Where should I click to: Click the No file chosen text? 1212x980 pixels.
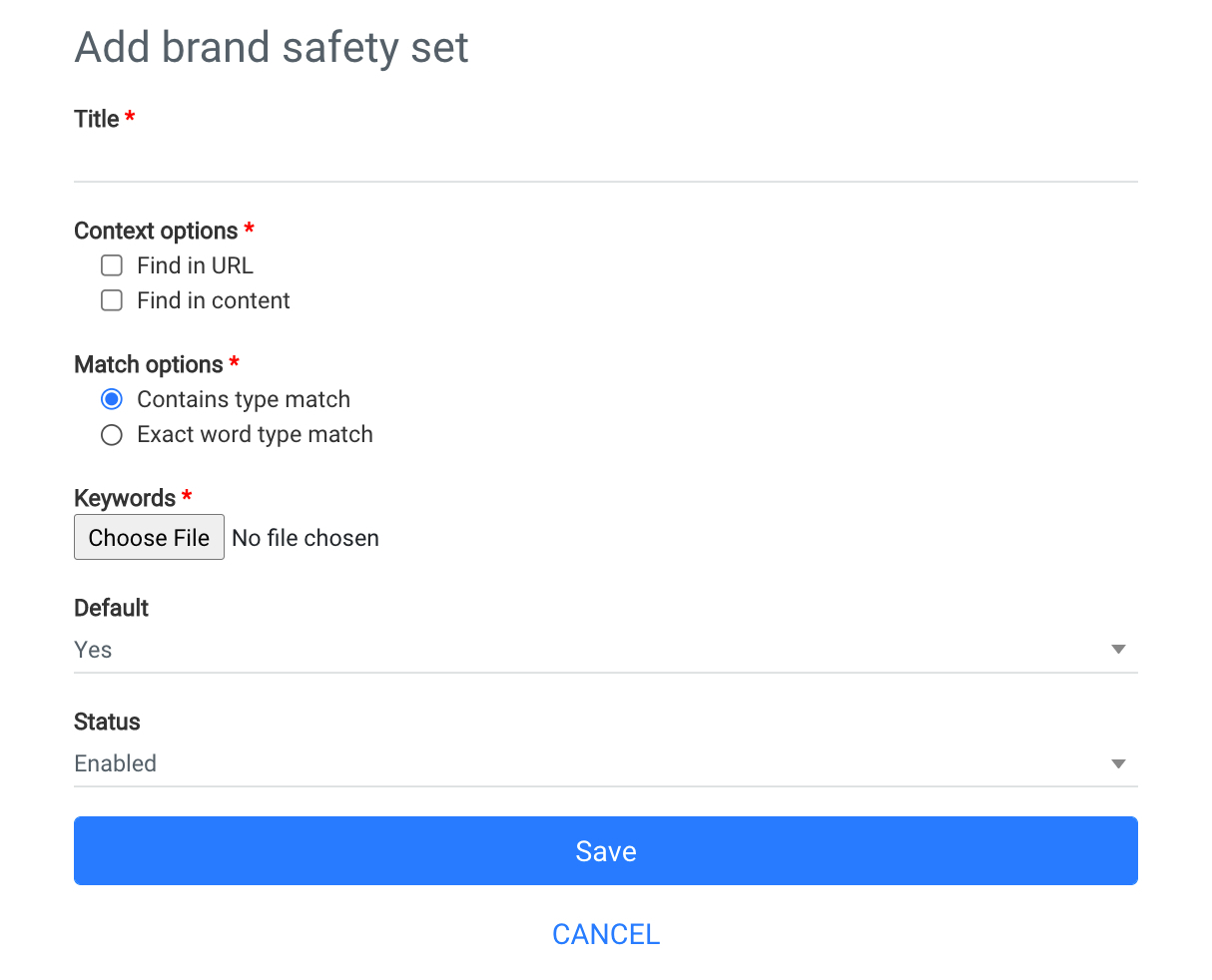point(304,537)
